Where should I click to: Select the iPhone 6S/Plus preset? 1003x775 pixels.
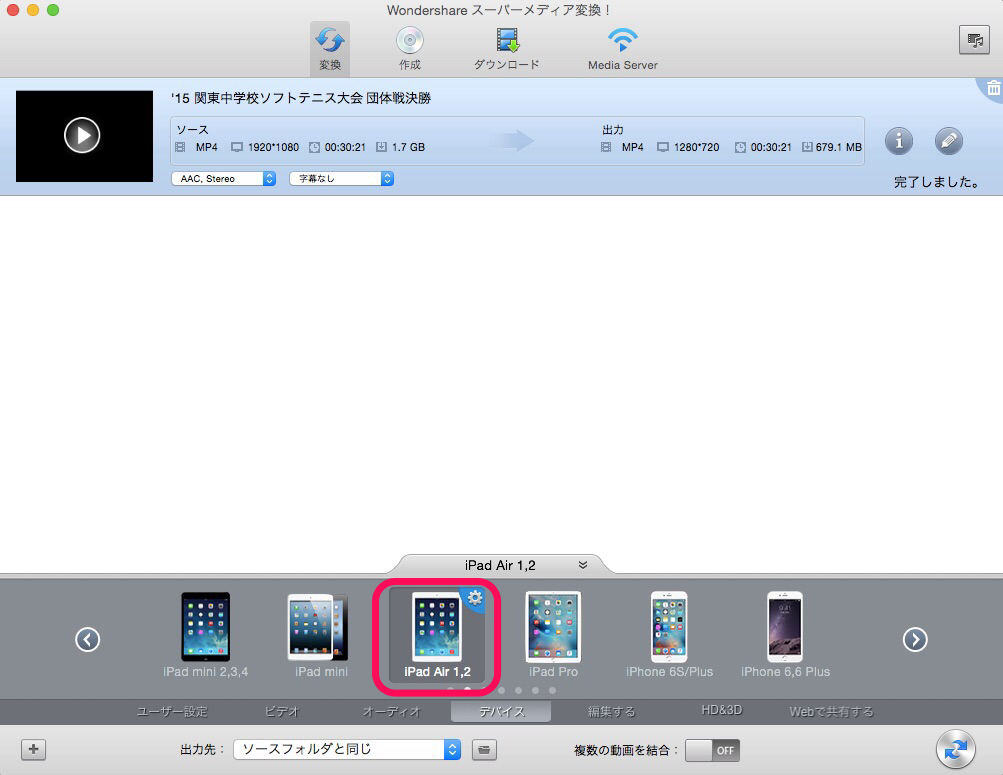669,635
